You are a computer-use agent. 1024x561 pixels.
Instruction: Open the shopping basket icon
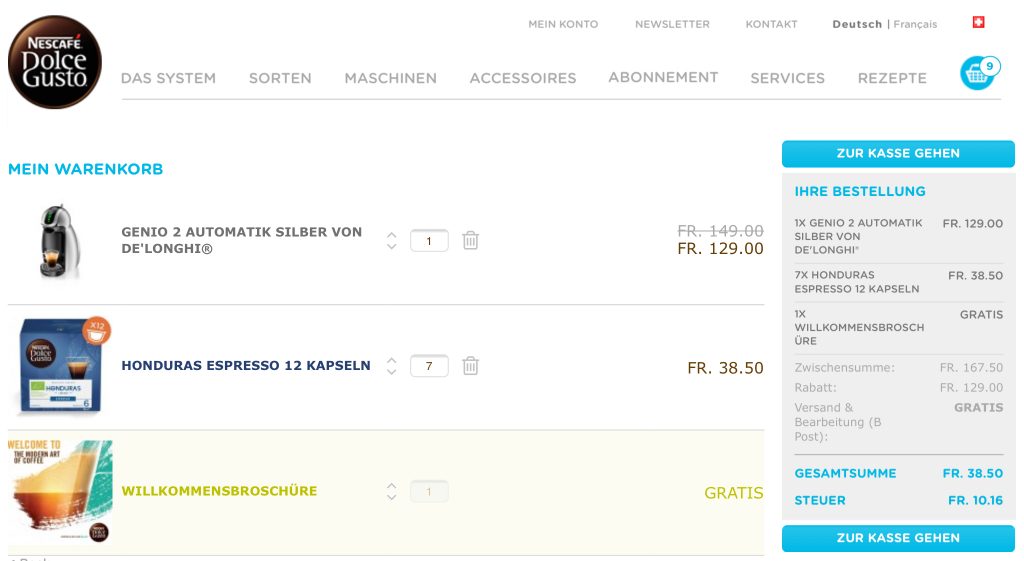click(x=978, y=73)
